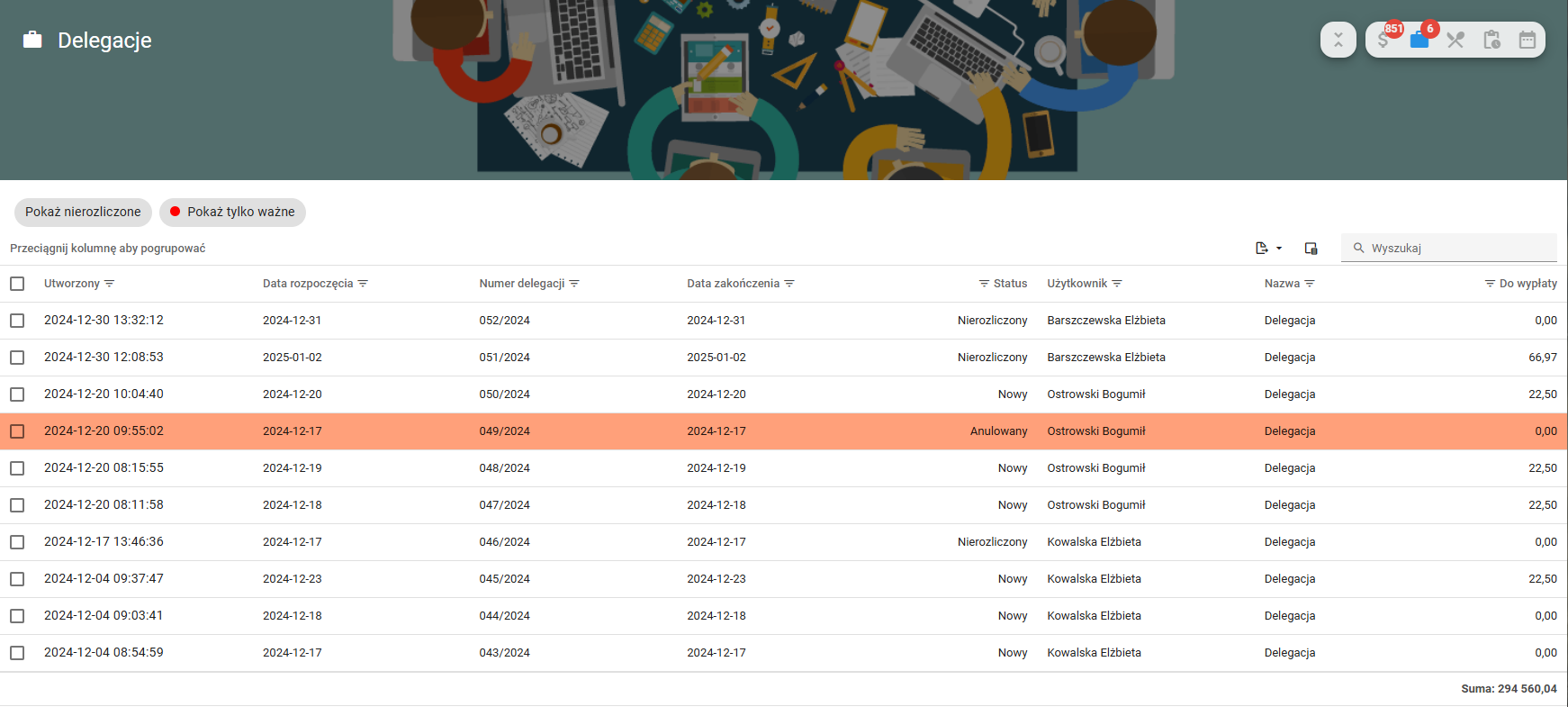1568x707 pixels.
Task: Toggle the Pokaż tylko ważne filter chip
Action: (x=232, y=213)
